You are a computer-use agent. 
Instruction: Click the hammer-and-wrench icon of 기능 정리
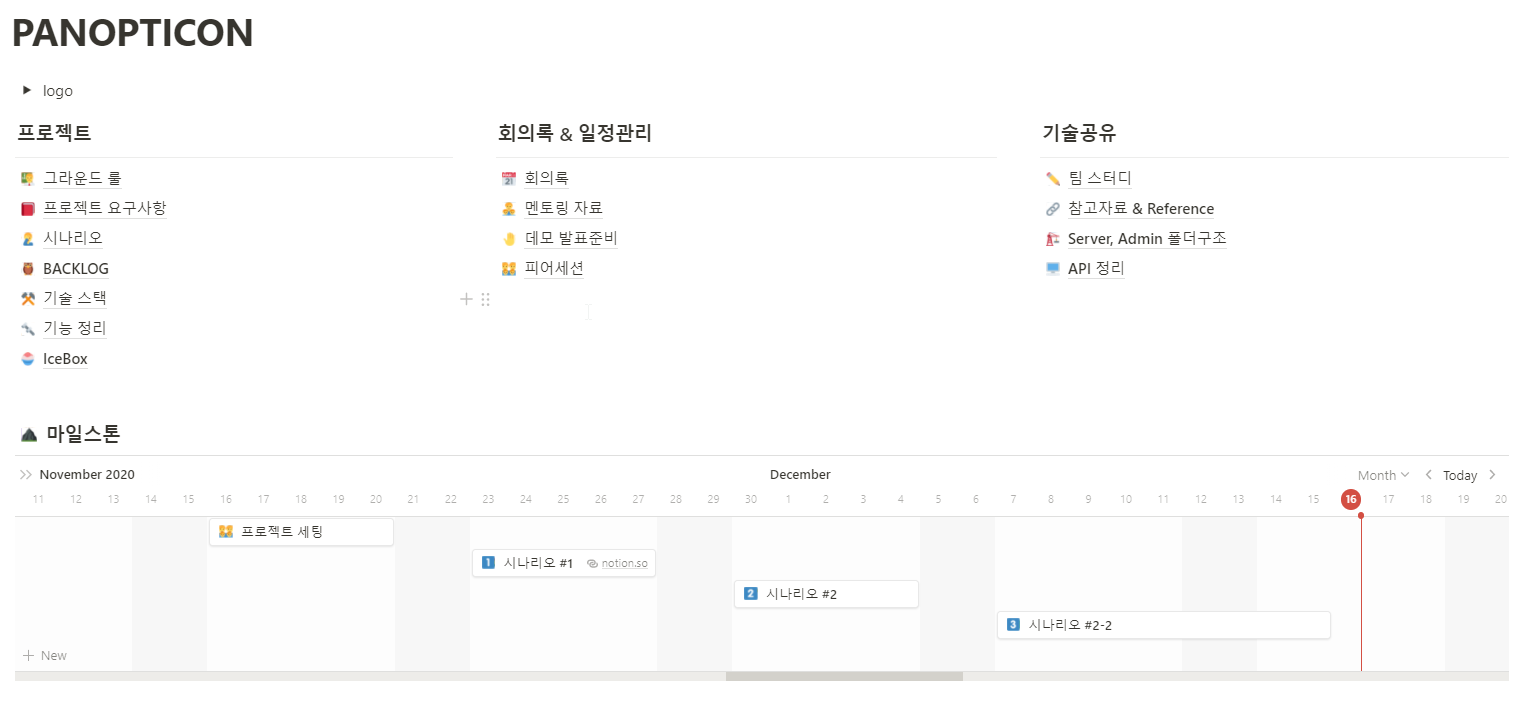point(27,328)
